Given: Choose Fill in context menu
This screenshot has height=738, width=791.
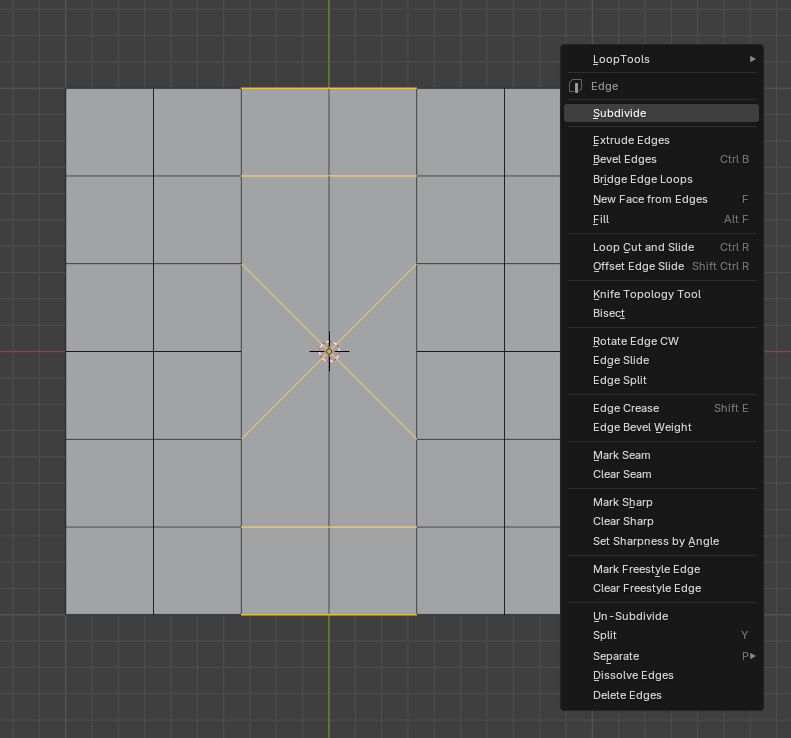Looking at the screenshot, I should point(661,219).
